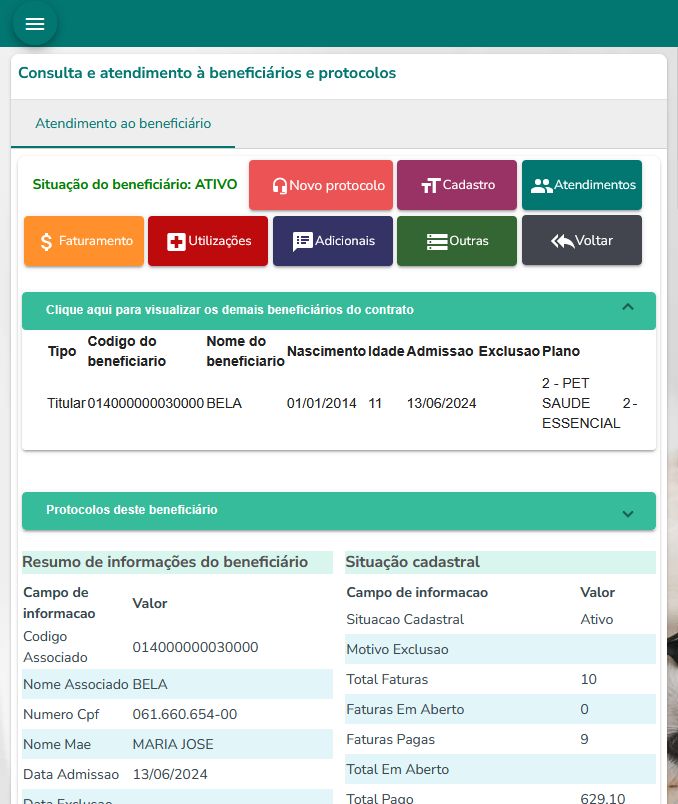Image resolution: width=678 pixels, height=804 pixels.
Task: Click the medical cross icon on Utilizações
Action: pos(176,242)
